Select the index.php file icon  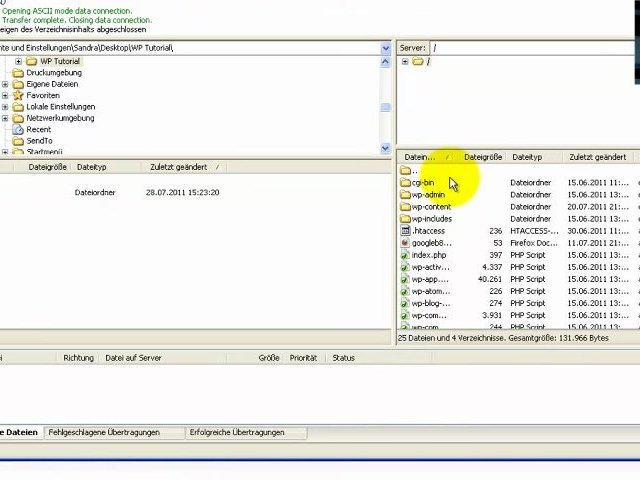tap(405, 255)
